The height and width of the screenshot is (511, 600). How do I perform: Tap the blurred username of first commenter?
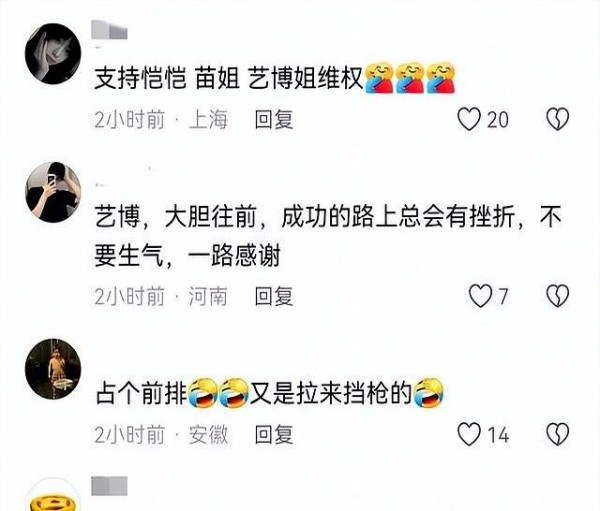coord(109,30)
